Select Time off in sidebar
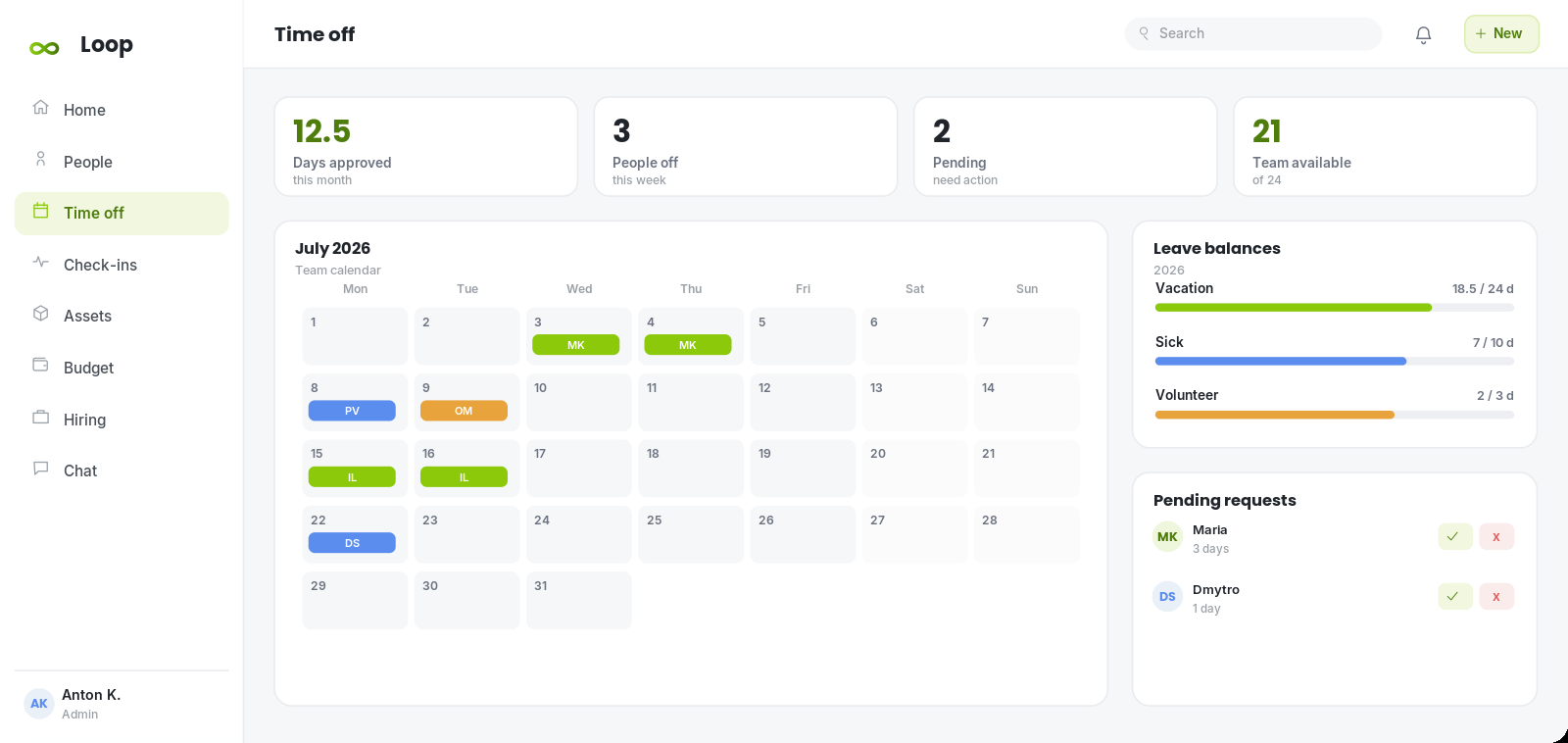Screen dimensions: 1568x743 coord(122,213)
